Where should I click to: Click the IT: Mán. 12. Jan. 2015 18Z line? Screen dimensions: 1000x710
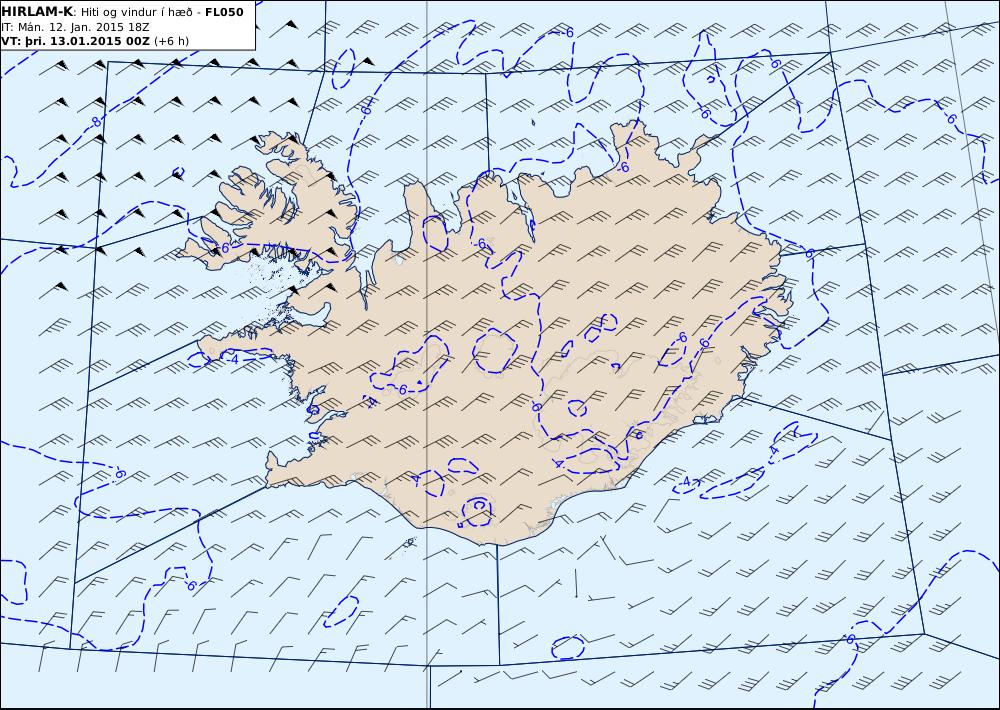[x=75, y=27]
